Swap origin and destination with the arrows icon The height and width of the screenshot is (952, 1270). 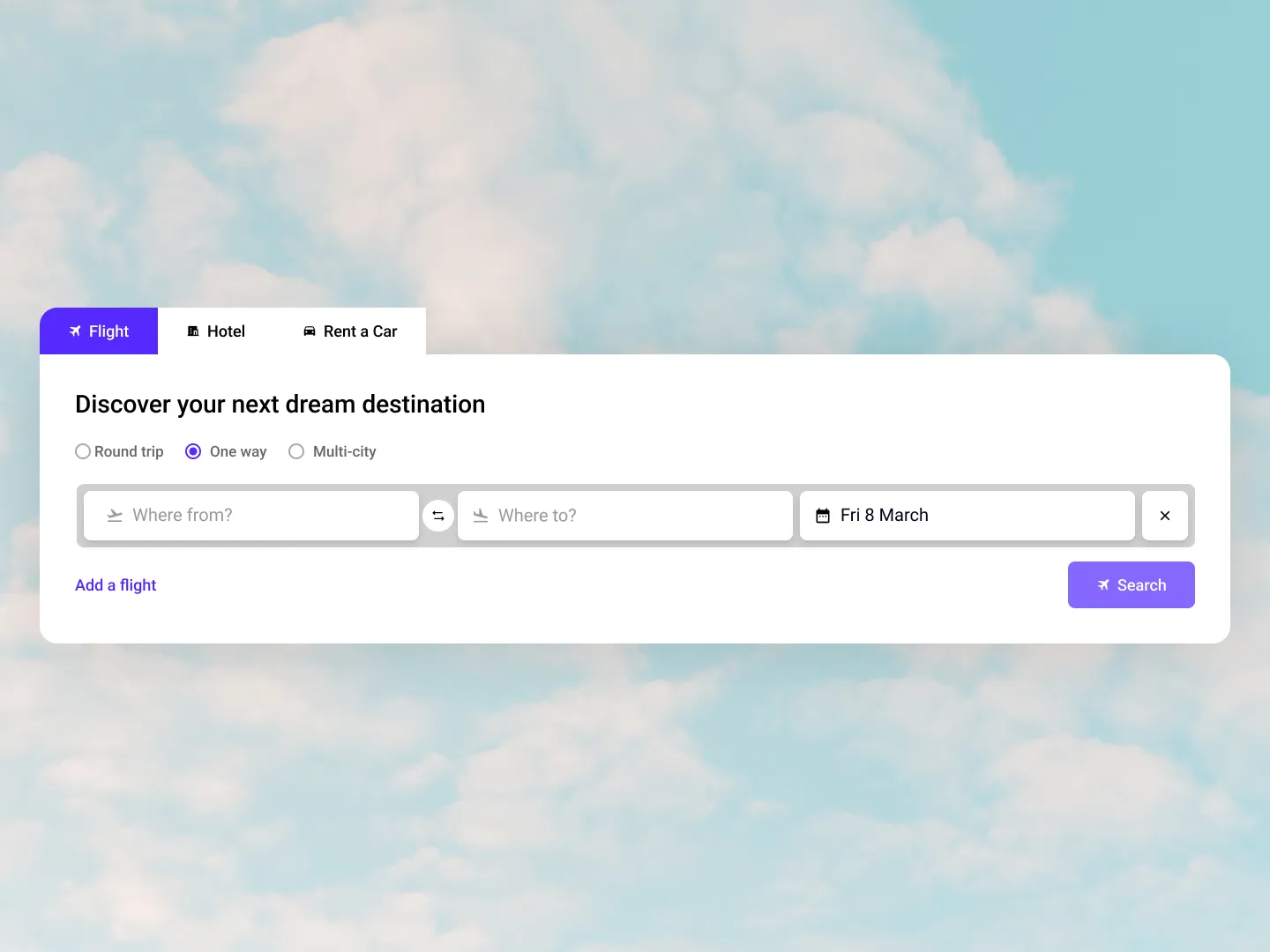(438, 516)
